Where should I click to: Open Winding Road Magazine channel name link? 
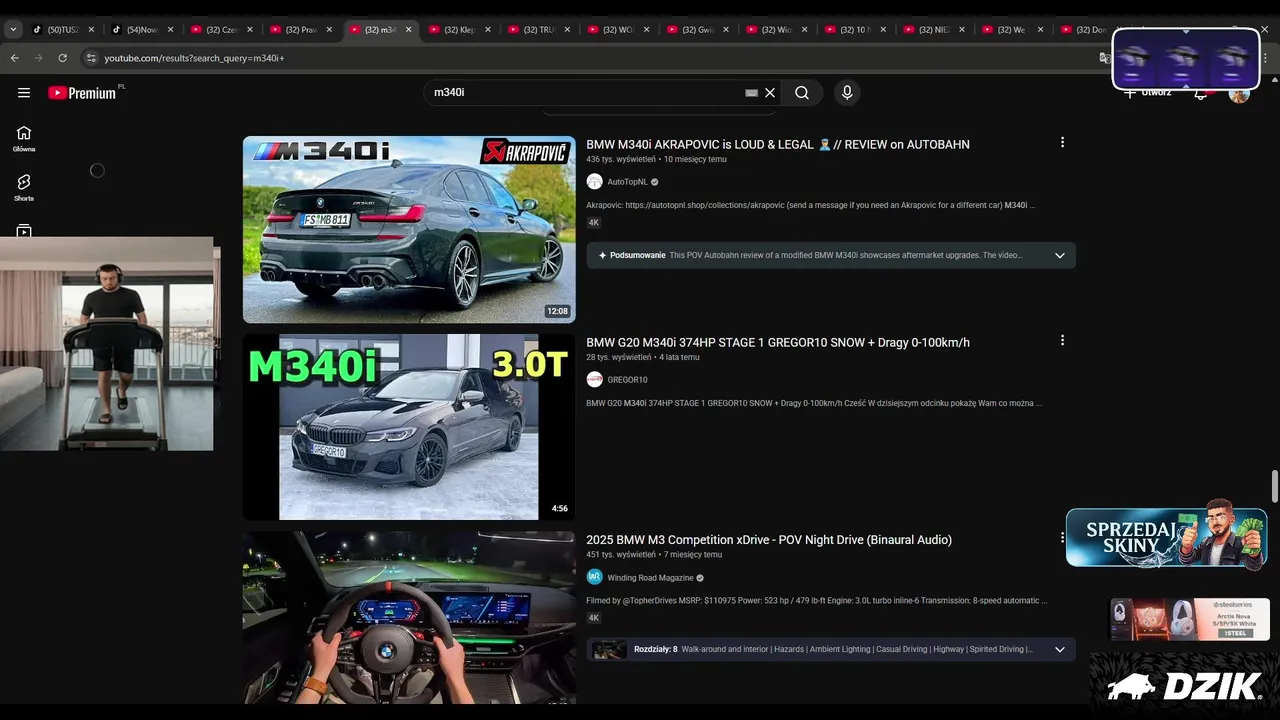[650, 578]
